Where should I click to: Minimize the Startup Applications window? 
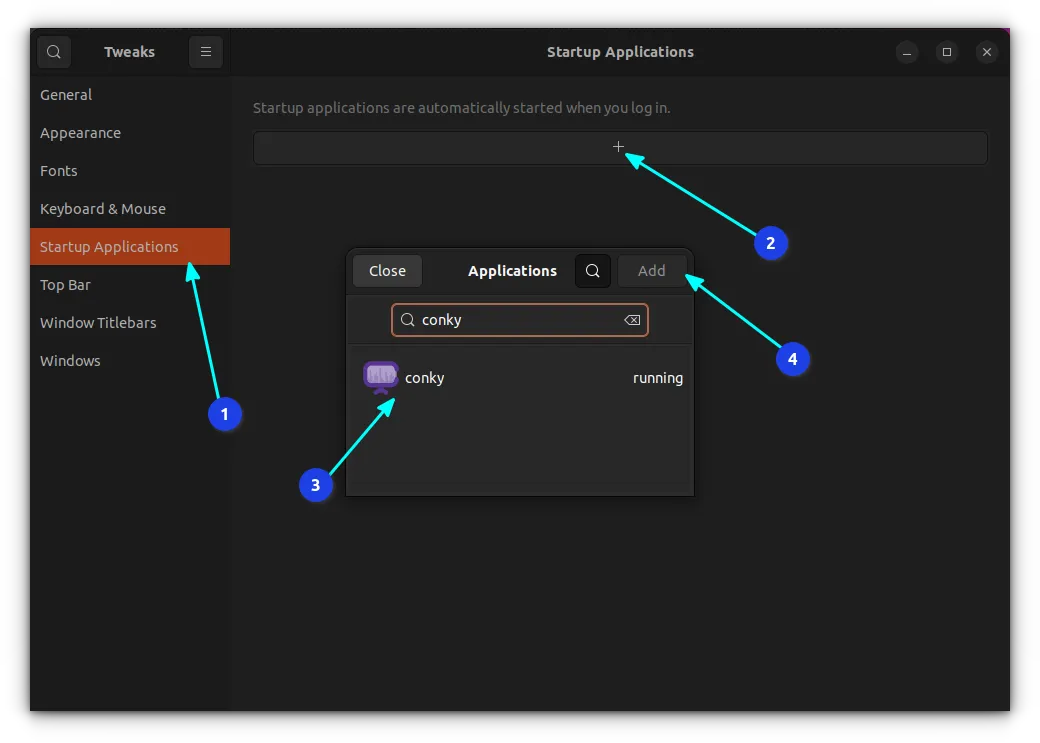(907, 51)
